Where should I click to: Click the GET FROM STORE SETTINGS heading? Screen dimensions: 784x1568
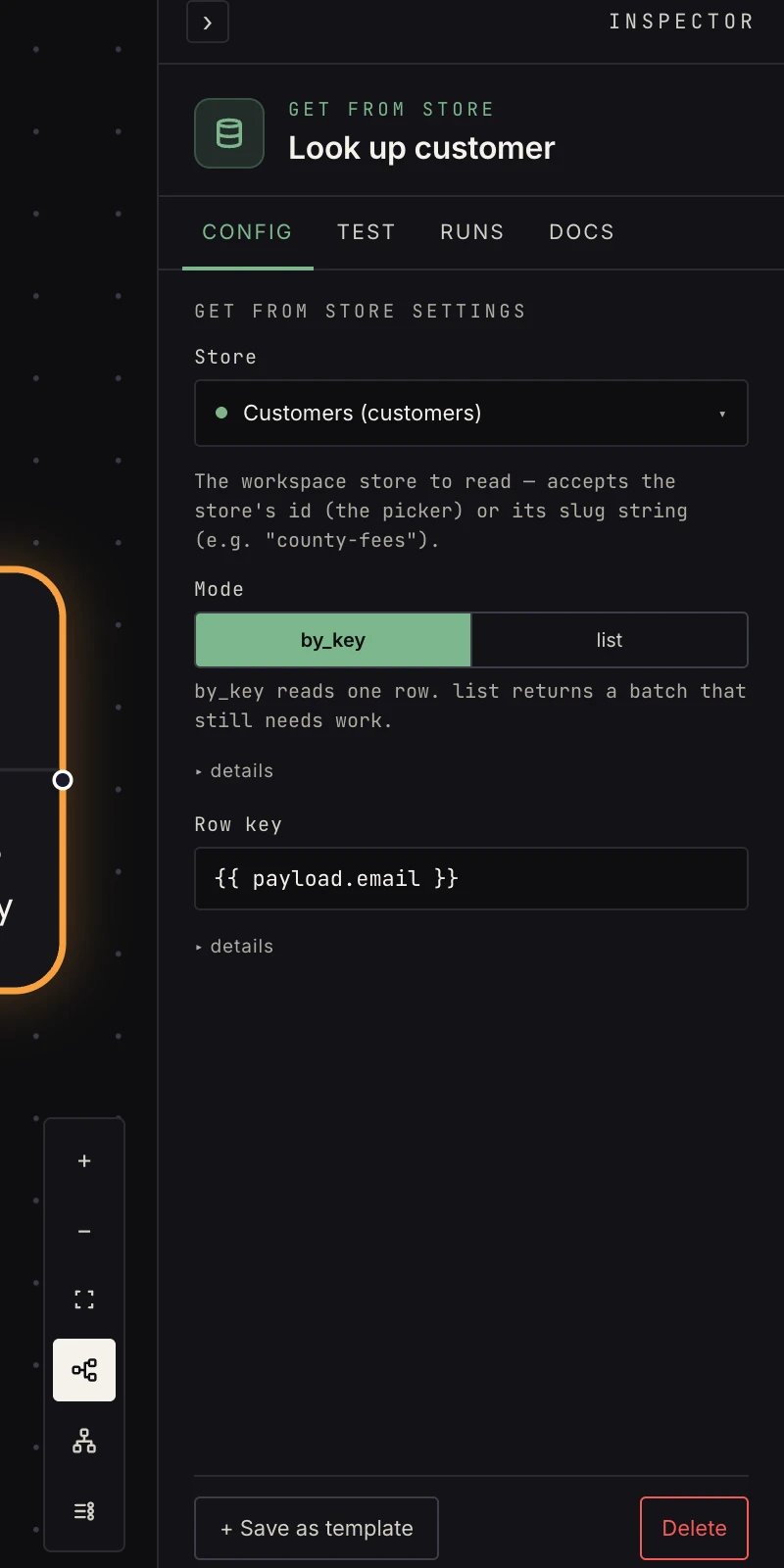[361, 312]
